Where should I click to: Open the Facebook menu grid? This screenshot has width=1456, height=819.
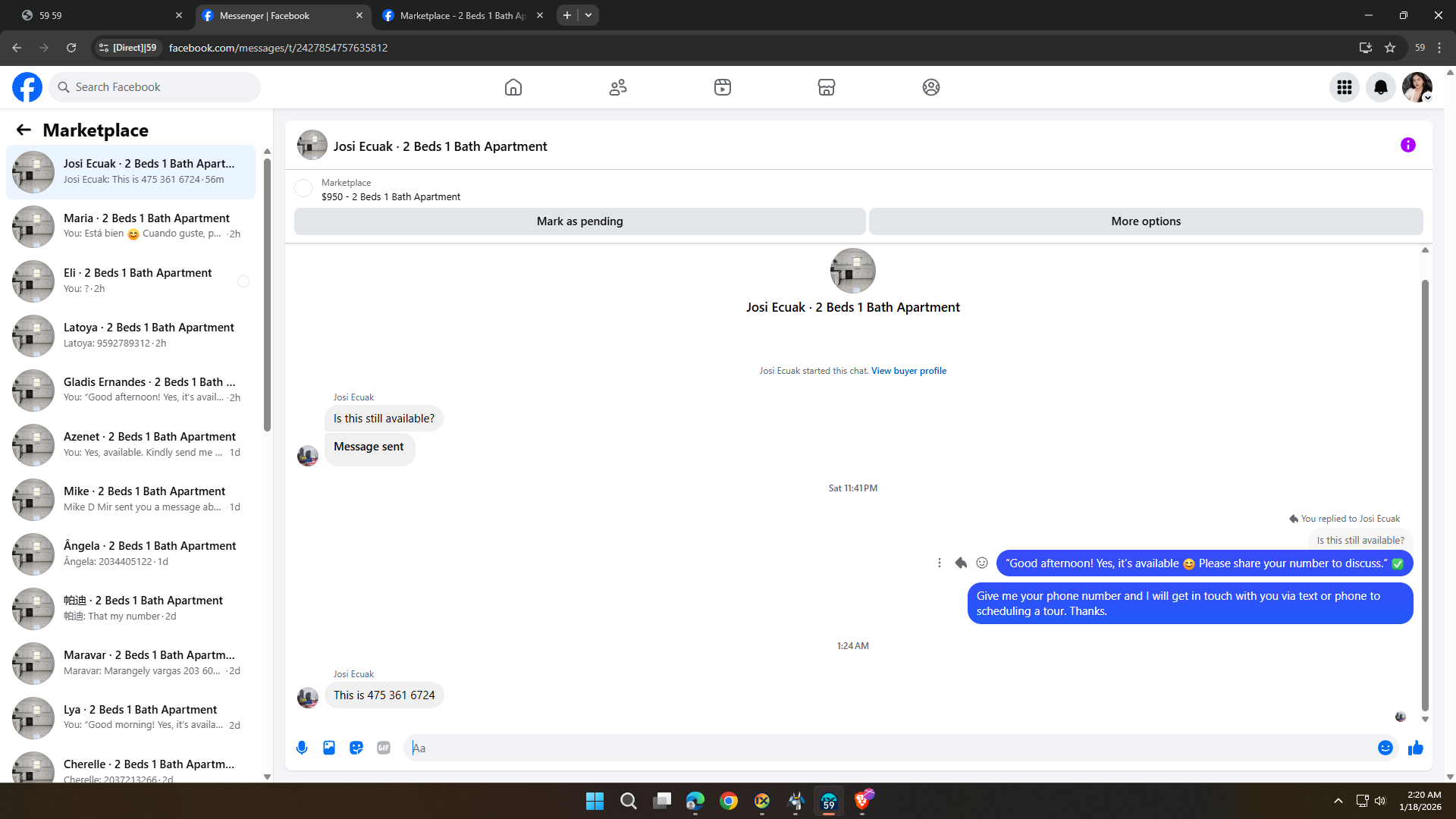pyautogui.click(x=1344, y=87)
